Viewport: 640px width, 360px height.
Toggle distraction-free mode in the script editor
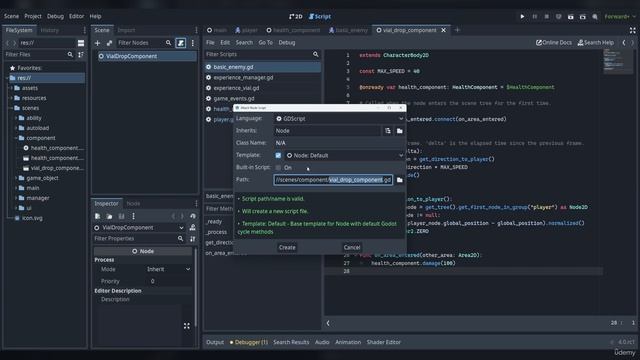tap(632, 30)
